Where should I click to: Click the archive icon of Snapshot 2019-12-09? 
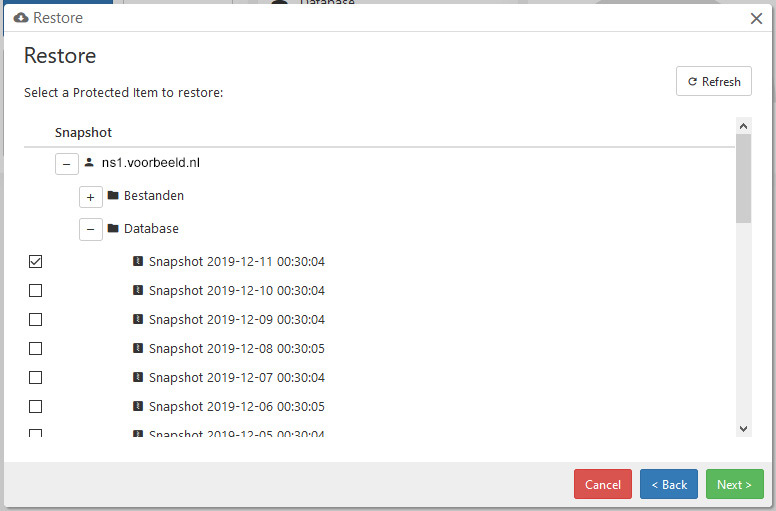[x=138, y=319]
